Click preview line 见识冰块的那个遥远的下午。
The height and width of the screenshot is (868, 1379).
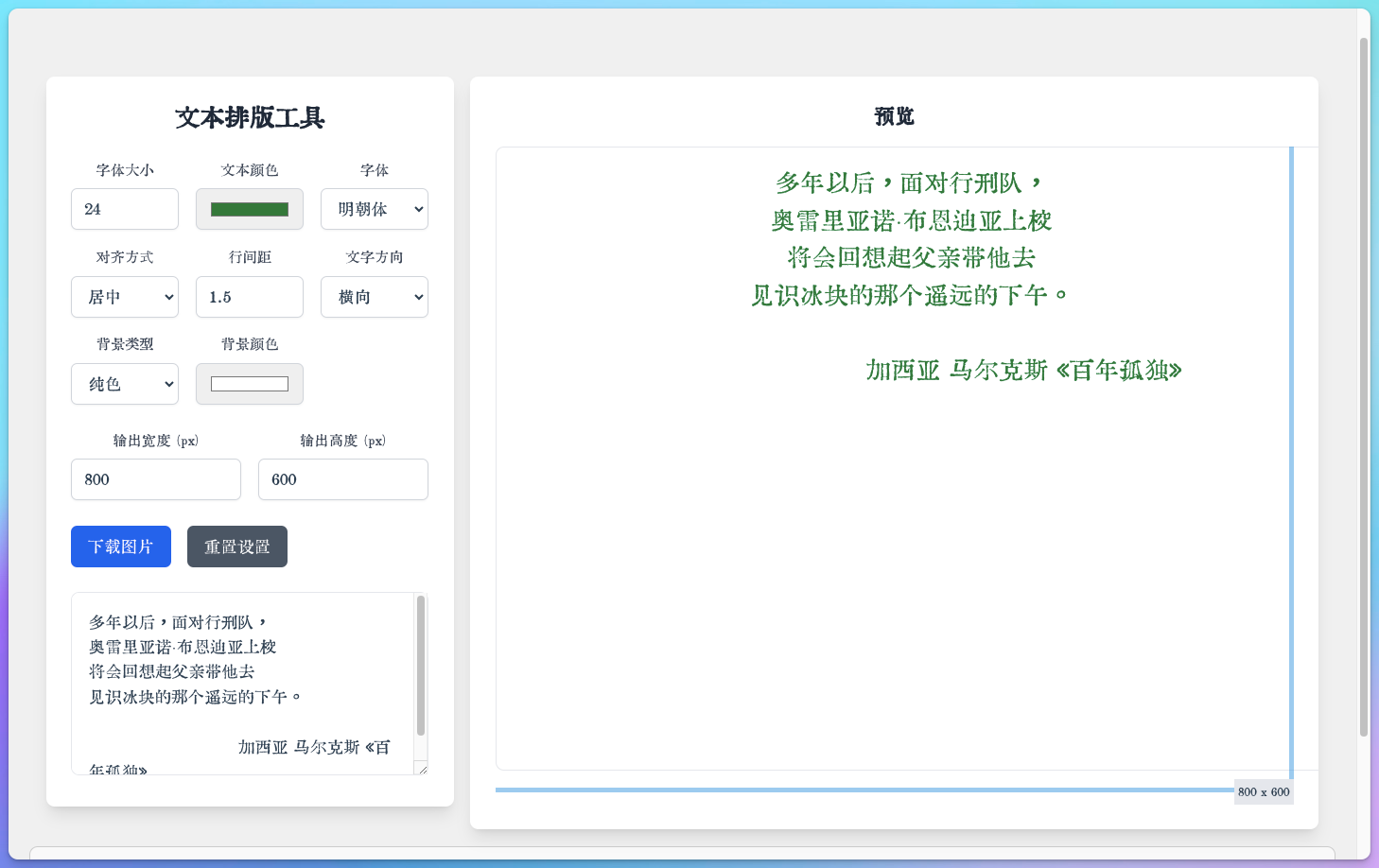(x=909, y=295)
